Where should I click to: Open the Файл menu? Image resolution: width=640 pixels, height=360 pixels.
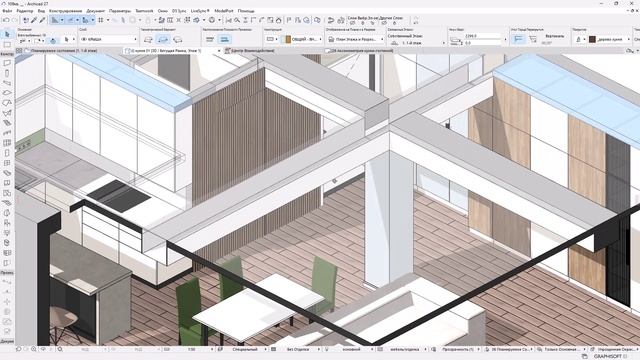tap(7, 11)
